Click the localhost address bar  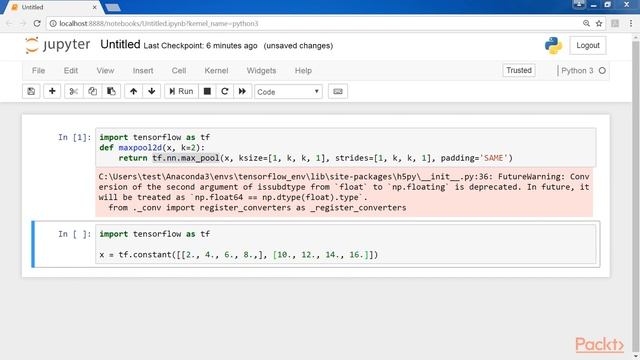click(312, 24)
